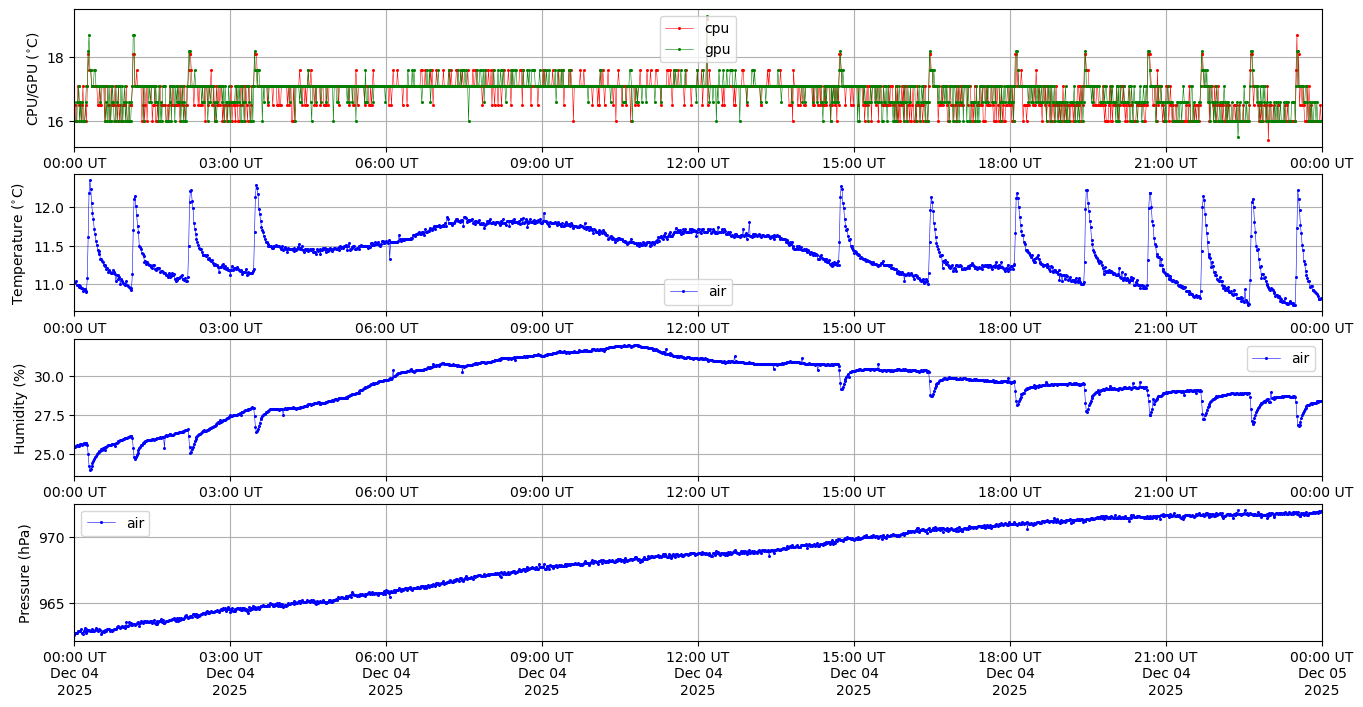Viewport: 1363px width, 707px height.
Task: Click the 18 tick on CPU/GPU axis
Action: pos(58,58)
